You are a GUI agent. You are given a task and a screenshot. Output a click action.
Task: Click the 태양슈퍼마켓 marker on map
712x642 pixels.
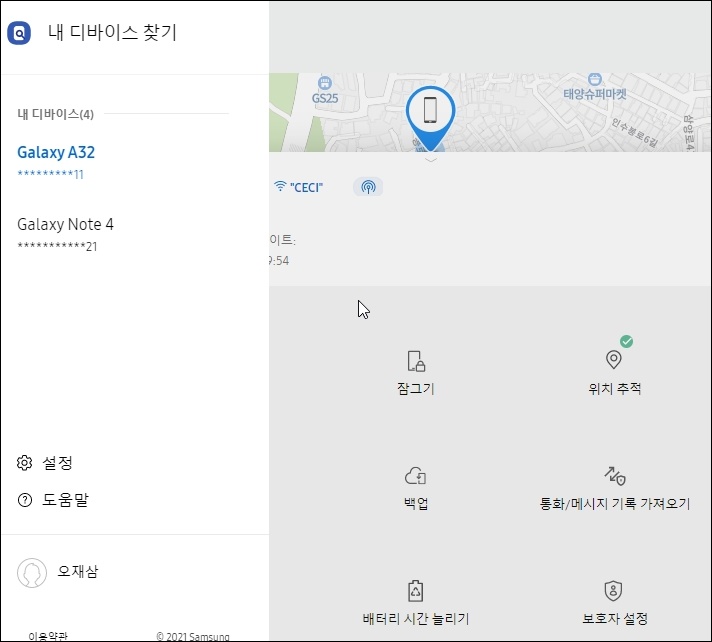point(594,88)
